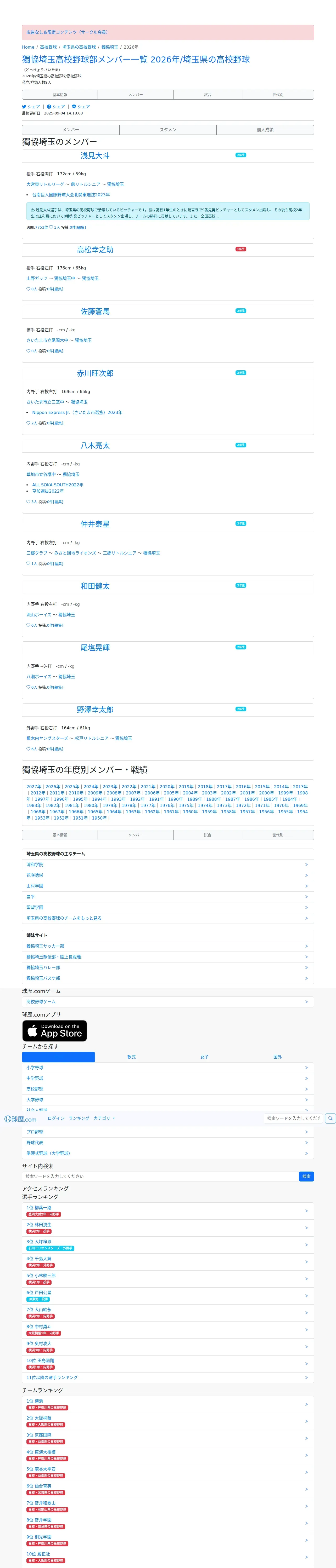
Task: Click heart icon under 佐藤蒼馬
Action: [x=28, y=351]
